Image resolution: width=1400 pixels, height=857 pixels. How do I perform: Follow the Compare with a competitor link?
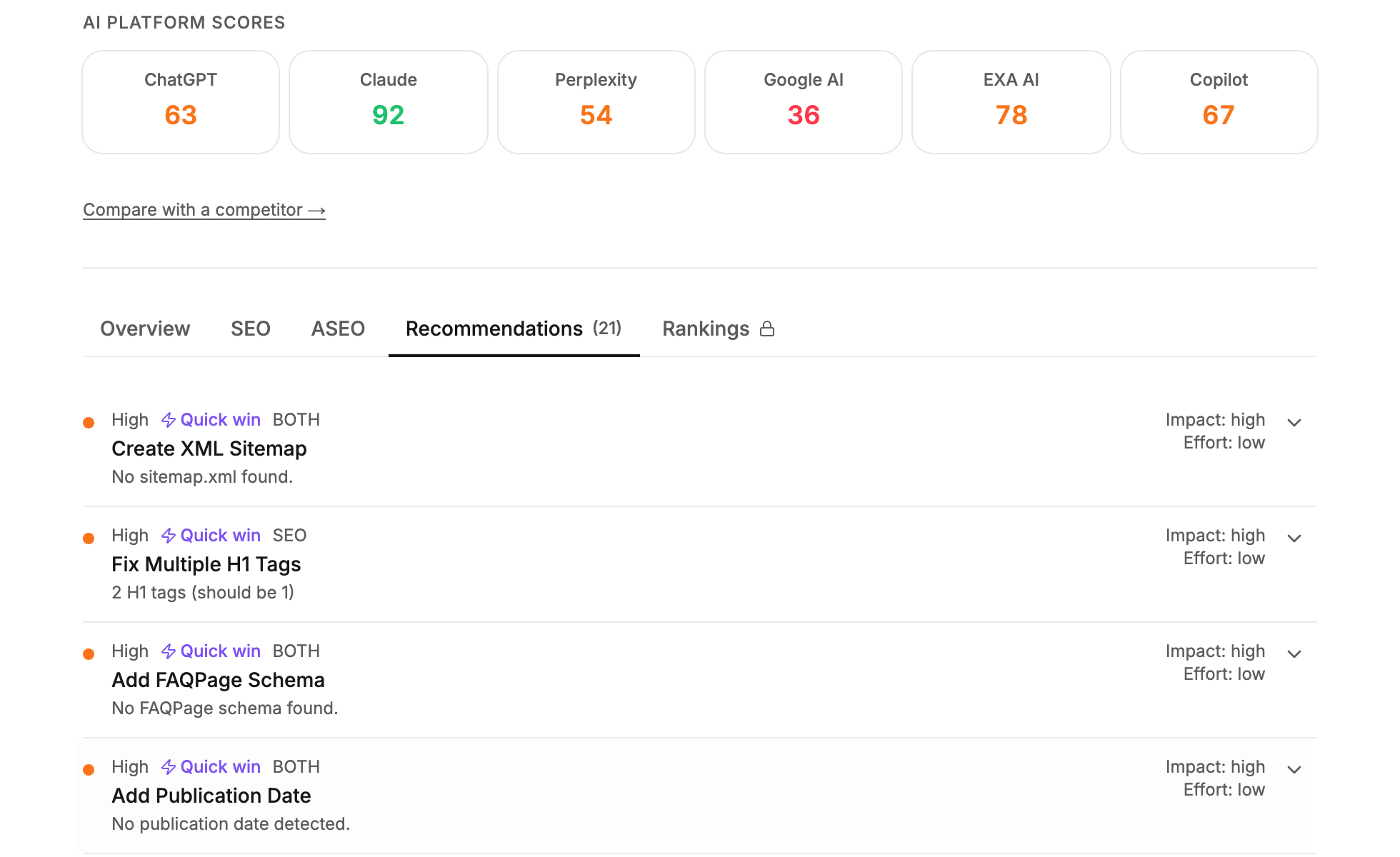[204, 210]
